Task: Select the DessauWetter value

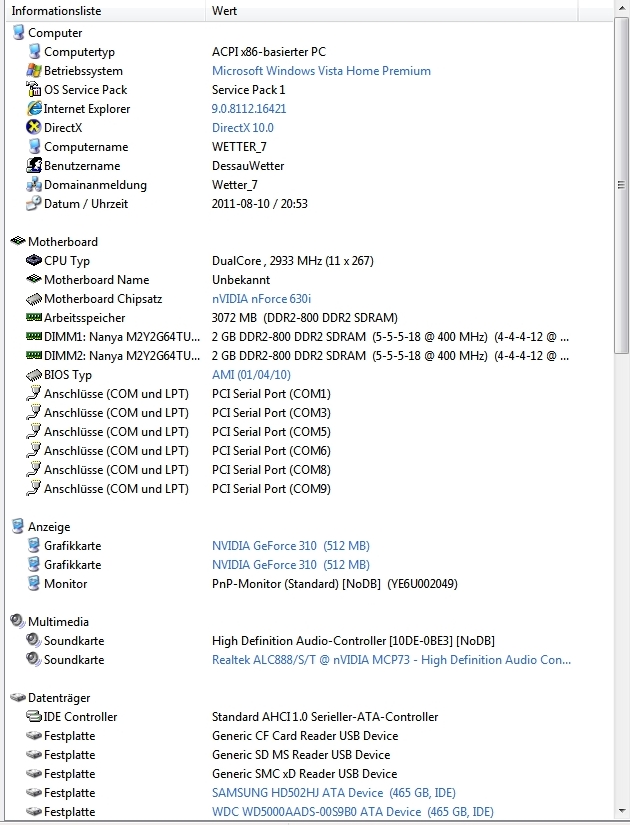Action: pyautogui.click(x=248, y=166)
